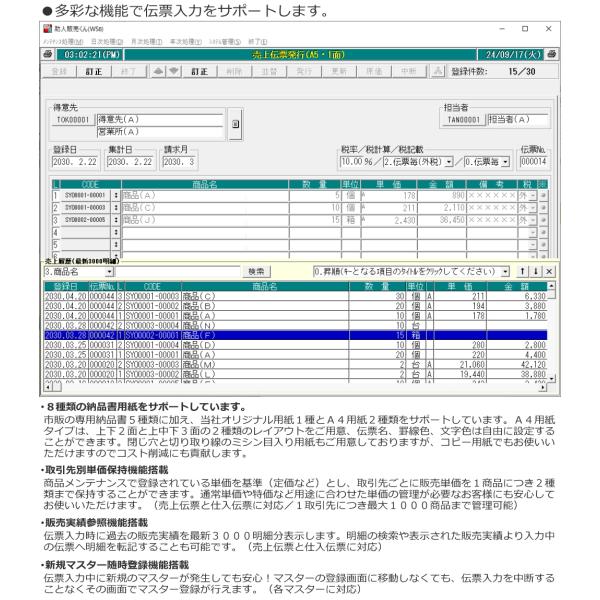Click the 検索 search button
The image size is (600, 600).
257,271
